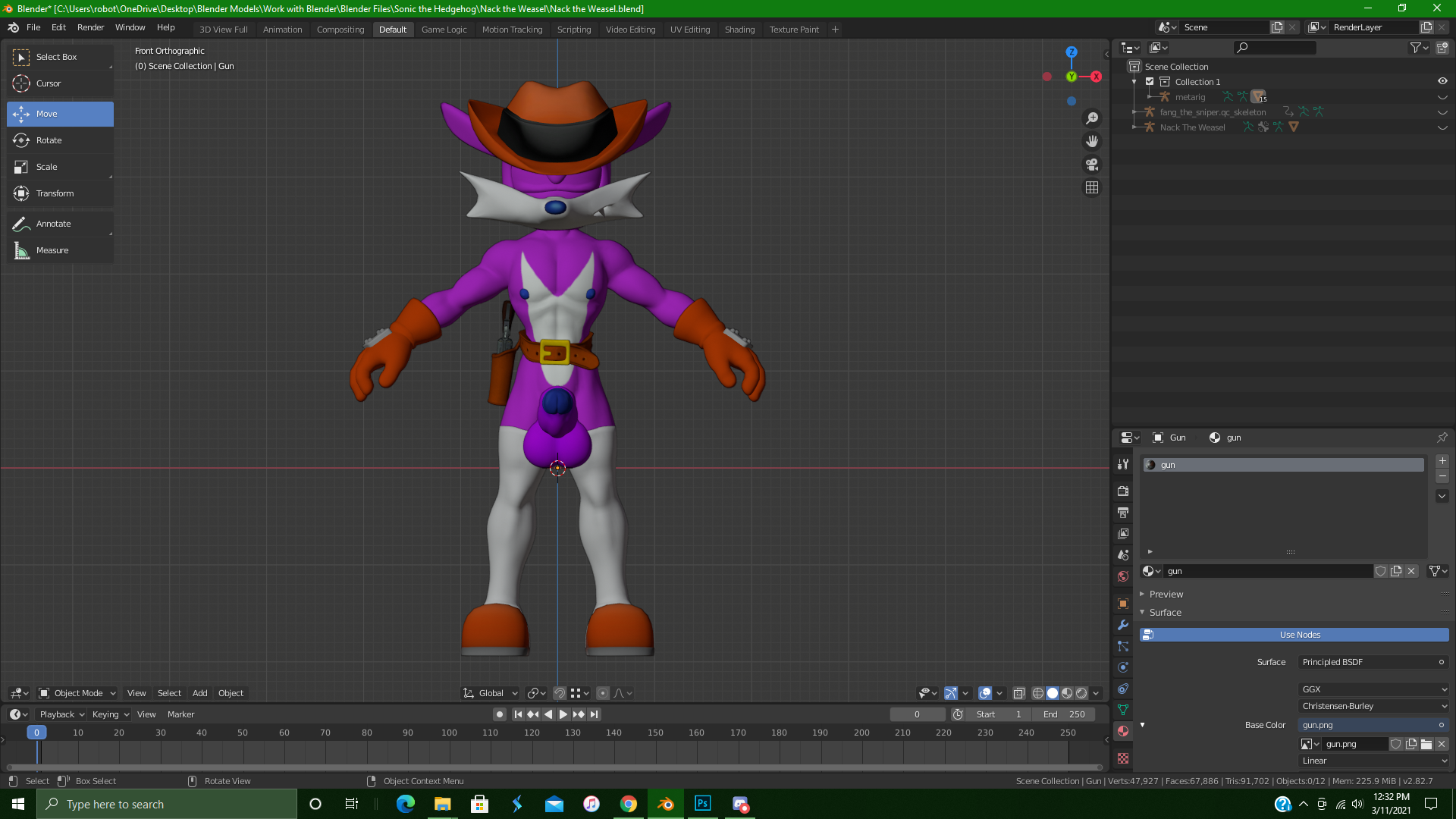The image size is (1456, 819).
Task: Collapse Collection 1 tree in outliner
Action: click(x=1134, y=82)
